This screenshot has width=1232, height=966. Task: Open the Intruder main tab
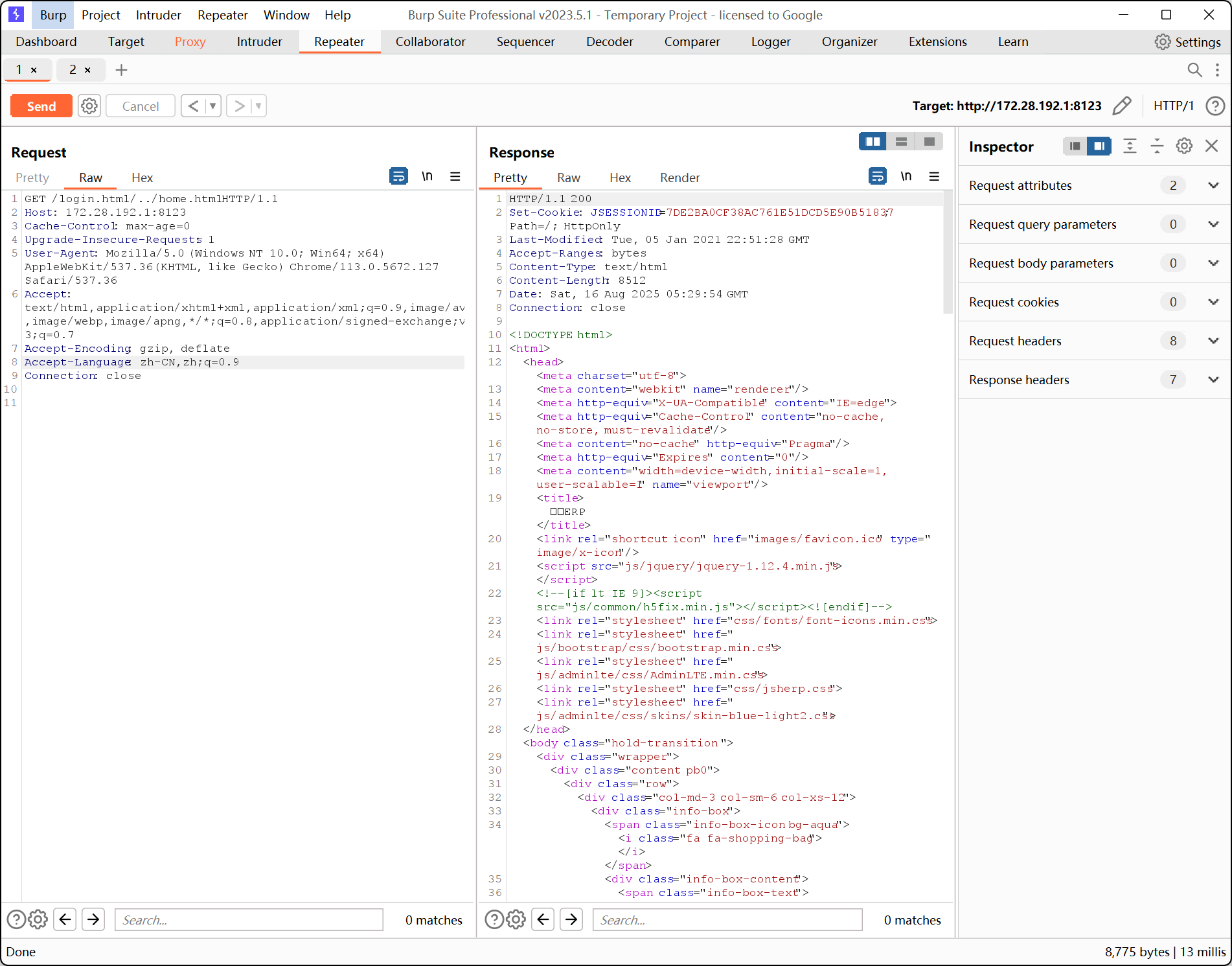point(259,41)
